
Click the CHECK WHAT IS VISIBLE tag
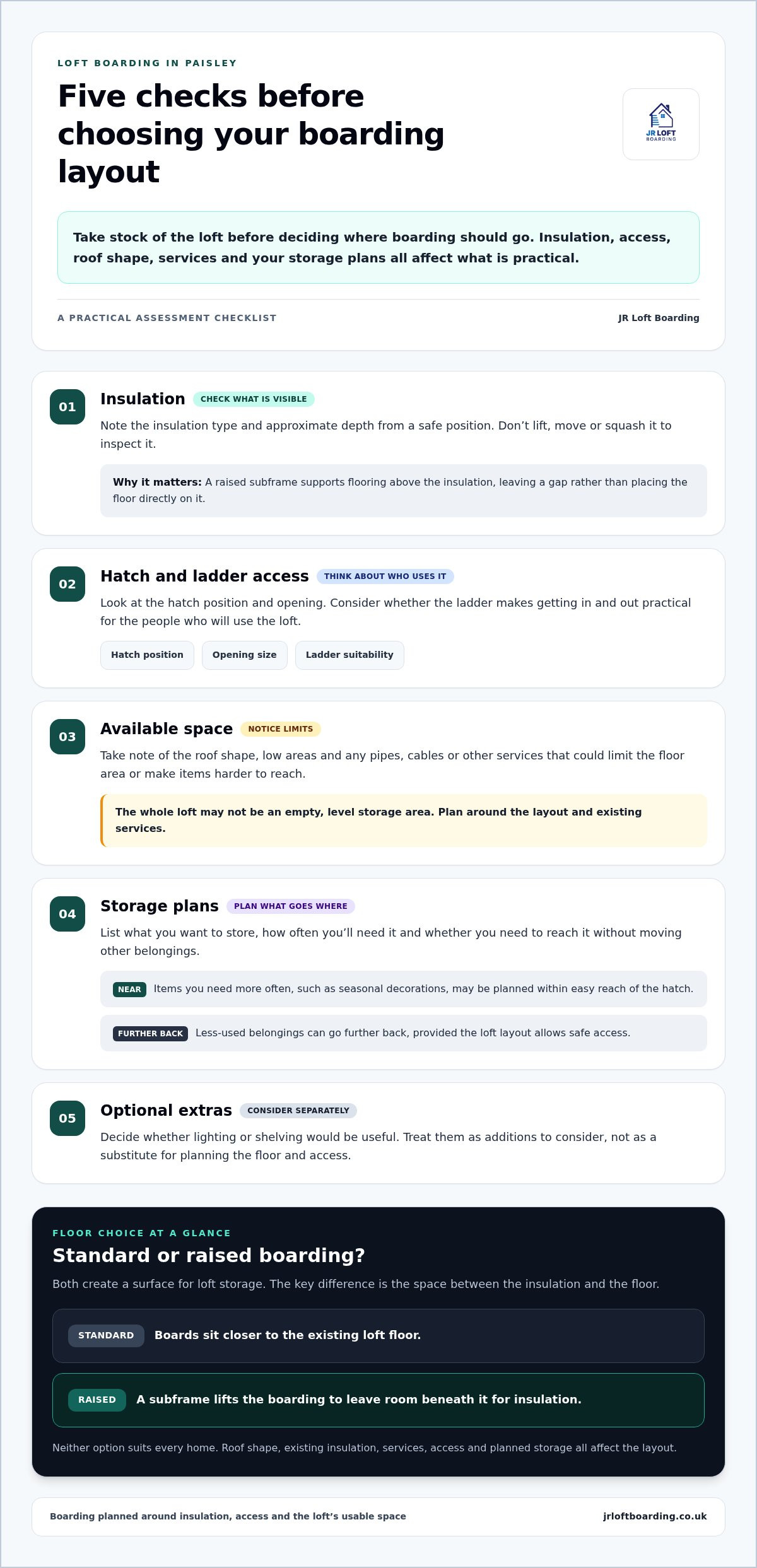tap(254, 399)
